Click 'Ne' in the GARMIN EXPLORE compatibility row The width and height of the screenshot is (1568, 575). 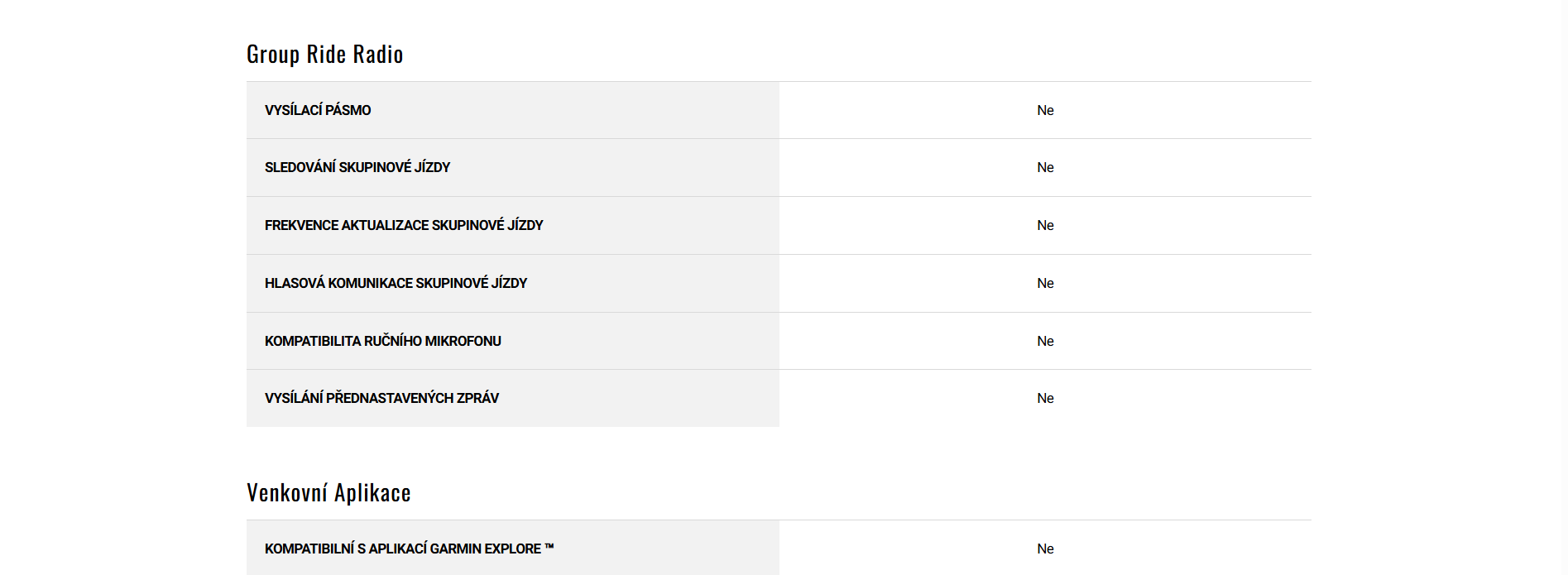1045,549
